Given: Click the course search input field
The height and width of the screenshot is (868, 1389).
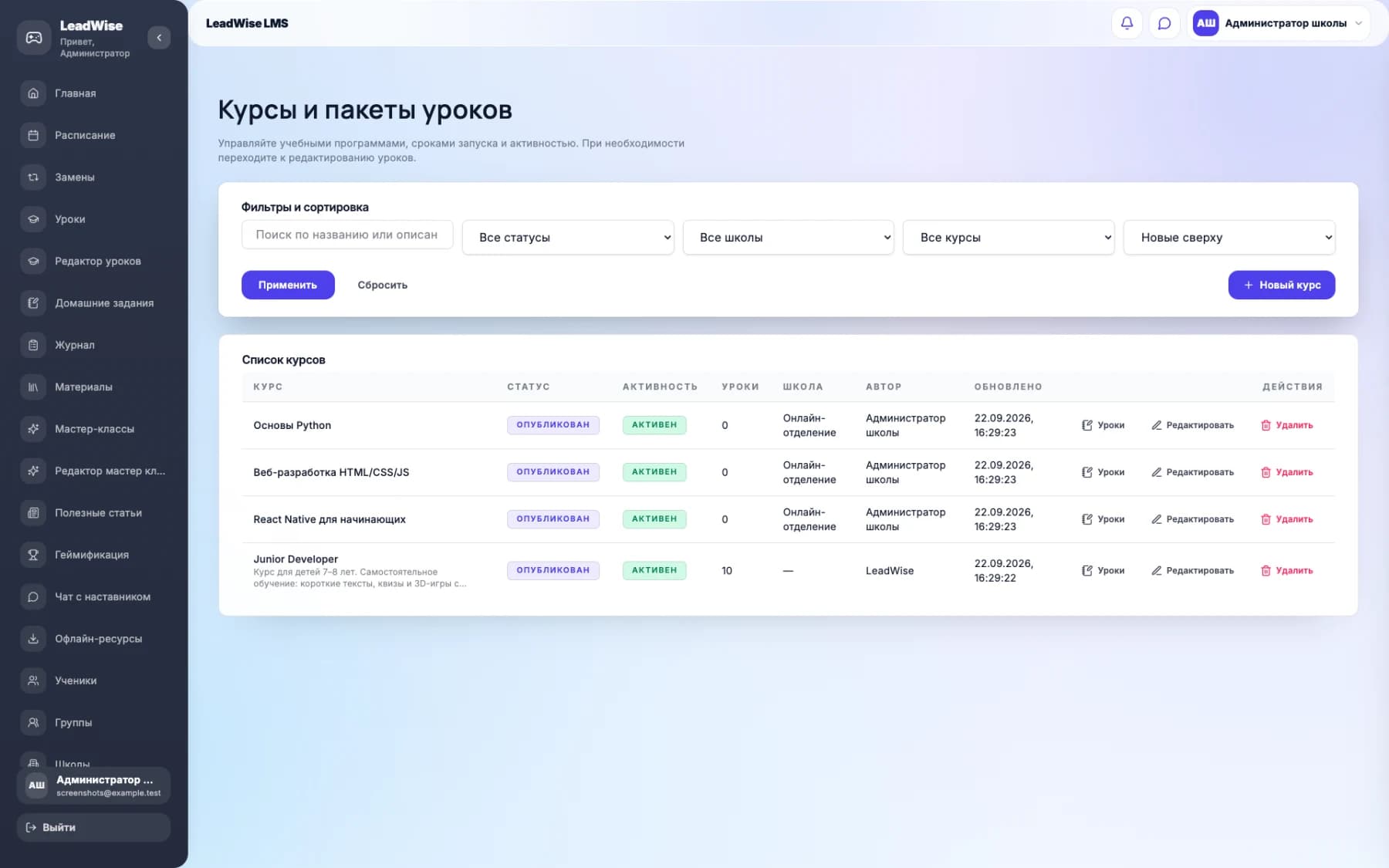Looking at the screenshot, I should coord(347,235).
